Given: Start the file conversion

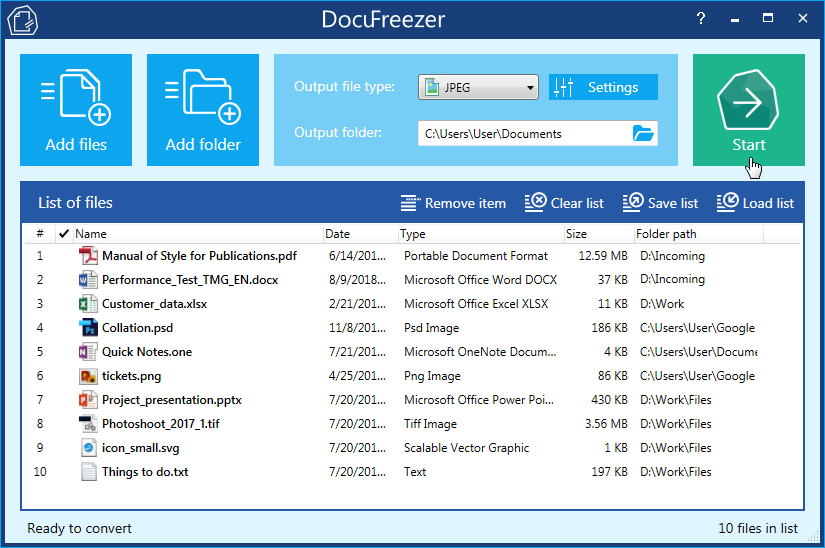Looking at the screenshot, I should click(749, 110).
